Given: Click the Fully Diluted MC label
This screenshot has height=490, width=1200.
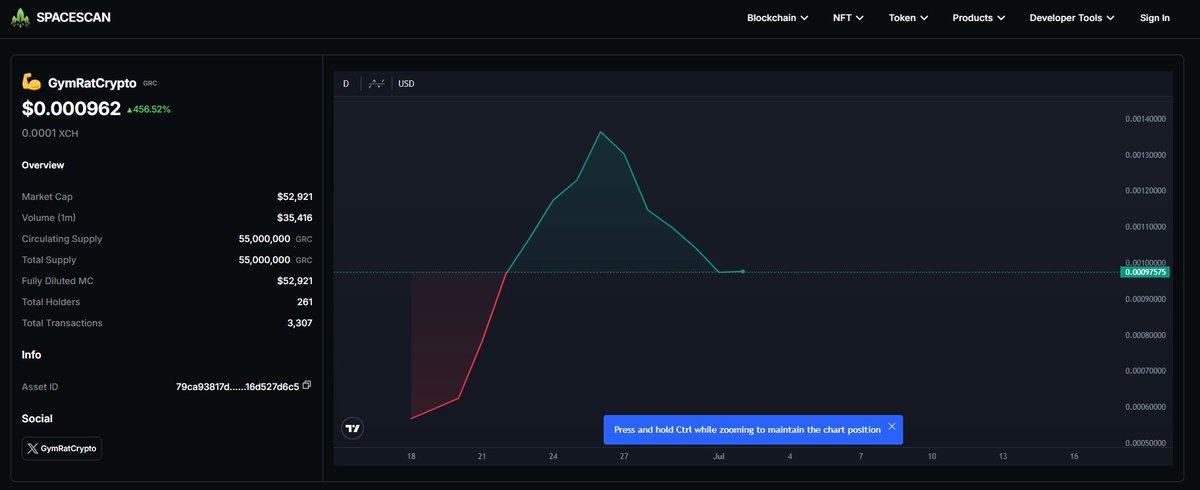Looking at the screenshot, I should click(x=56, y=281).
